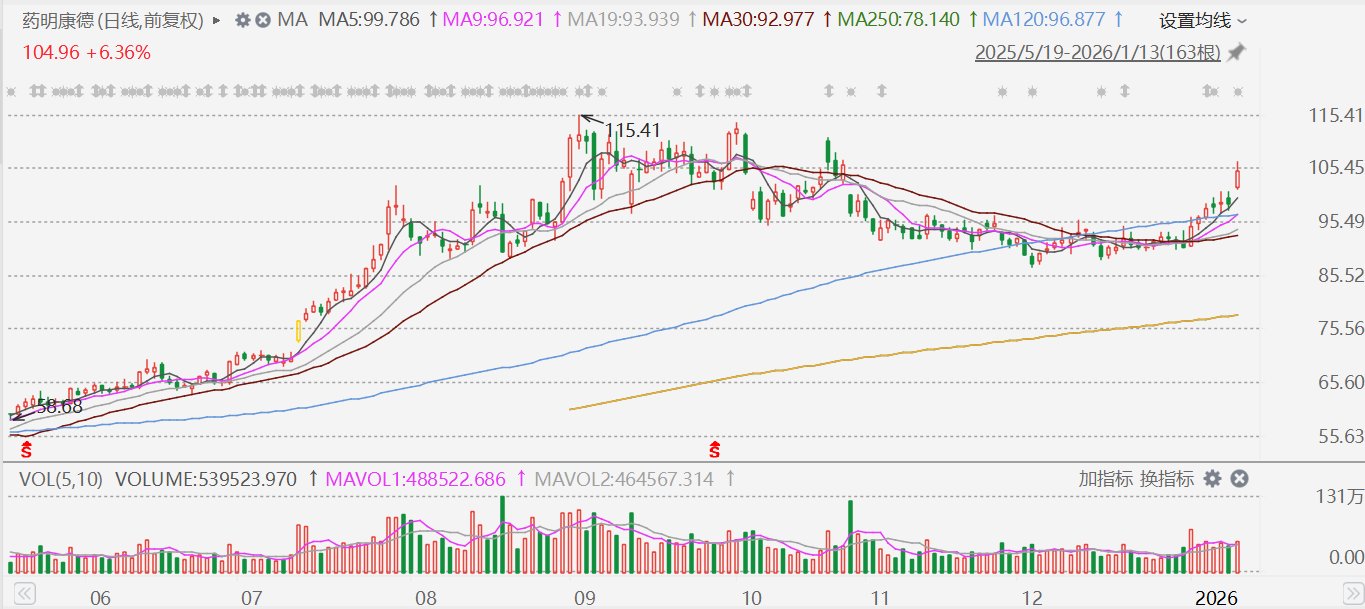Close the VOL indicator panel
Viewport: 1365px width, 609px height.
pos(1239,479)
